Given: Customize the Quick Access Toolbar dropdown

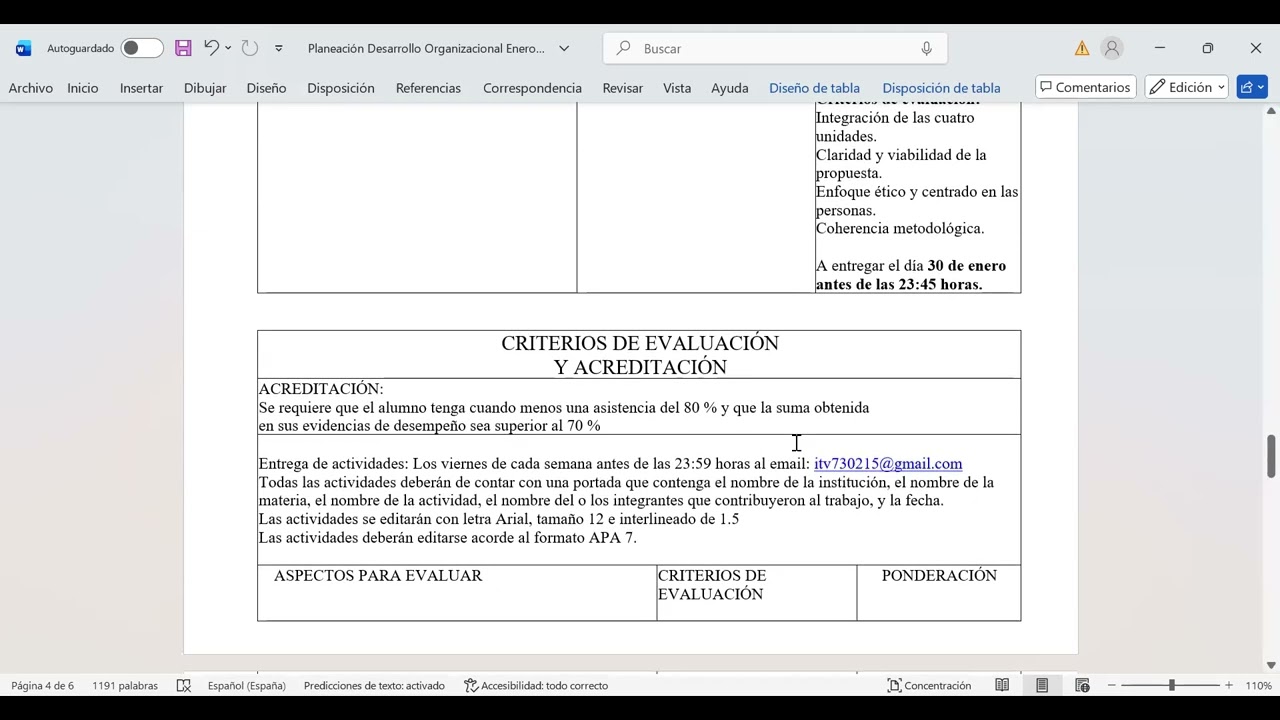Looking at the screenshot, I should pos(278,48).
